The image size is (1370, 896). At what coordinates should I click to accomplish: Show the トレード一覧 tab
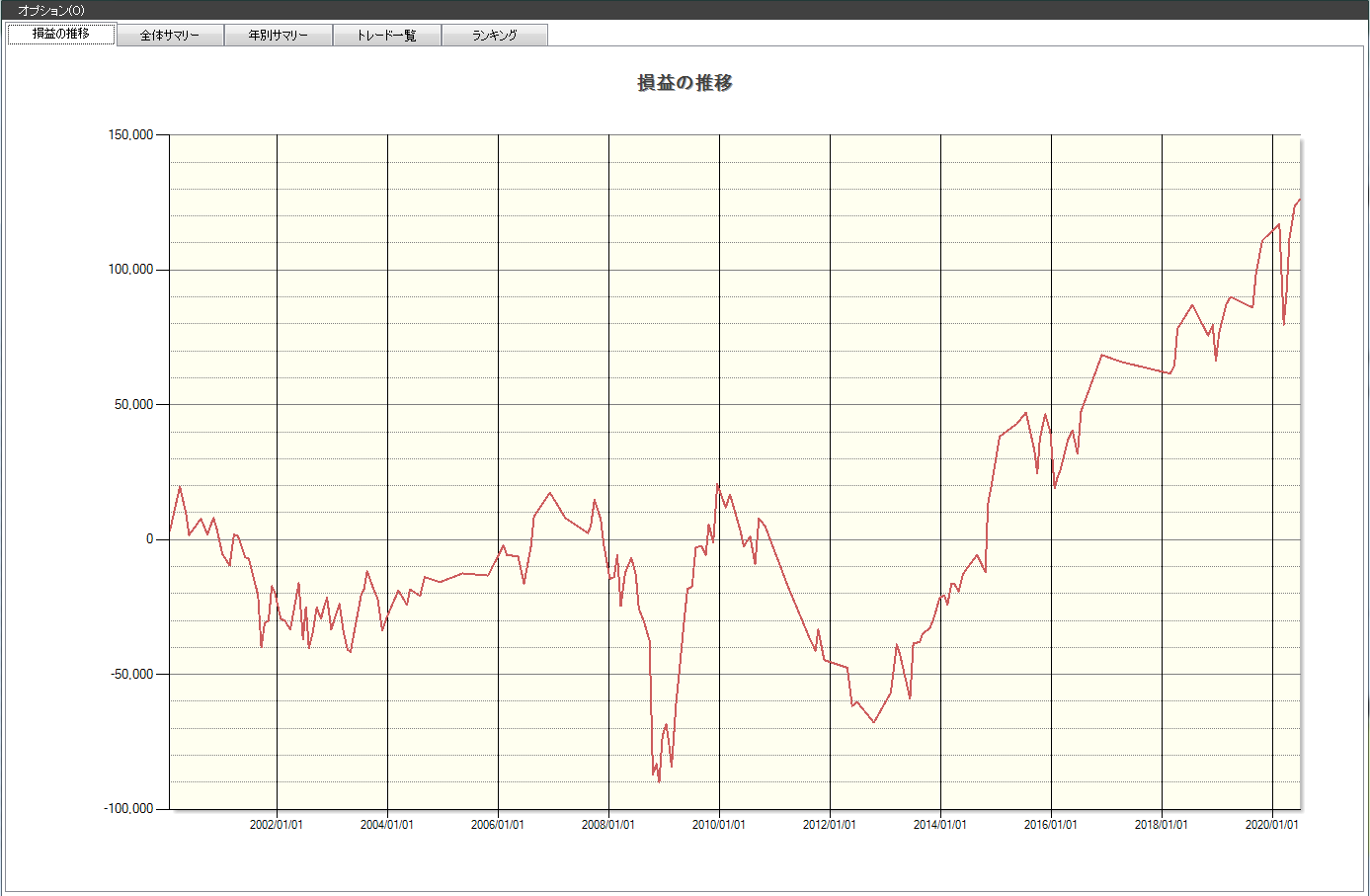pyautogui.click(x=387, y=36)
